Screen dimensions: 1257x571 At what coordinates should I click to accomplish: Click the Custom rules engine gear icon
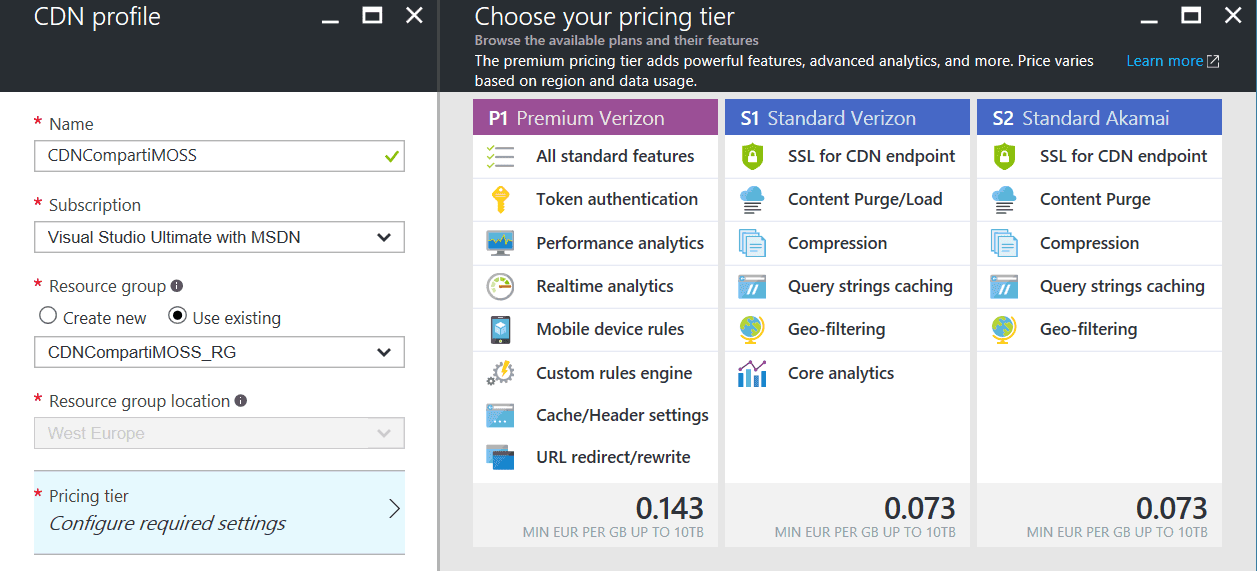(500, 373)
